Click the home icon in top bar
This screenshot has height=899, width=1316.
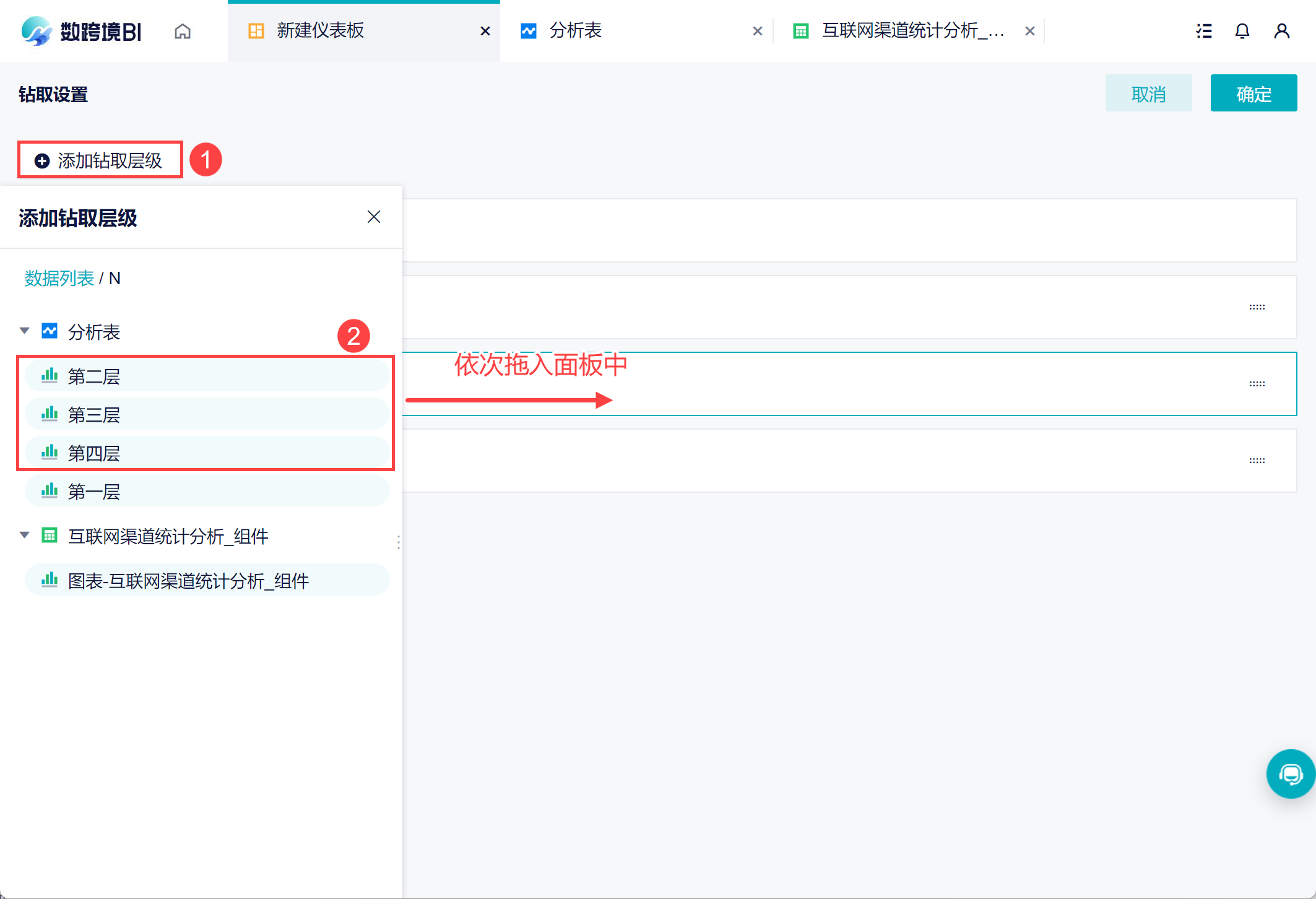183,31
